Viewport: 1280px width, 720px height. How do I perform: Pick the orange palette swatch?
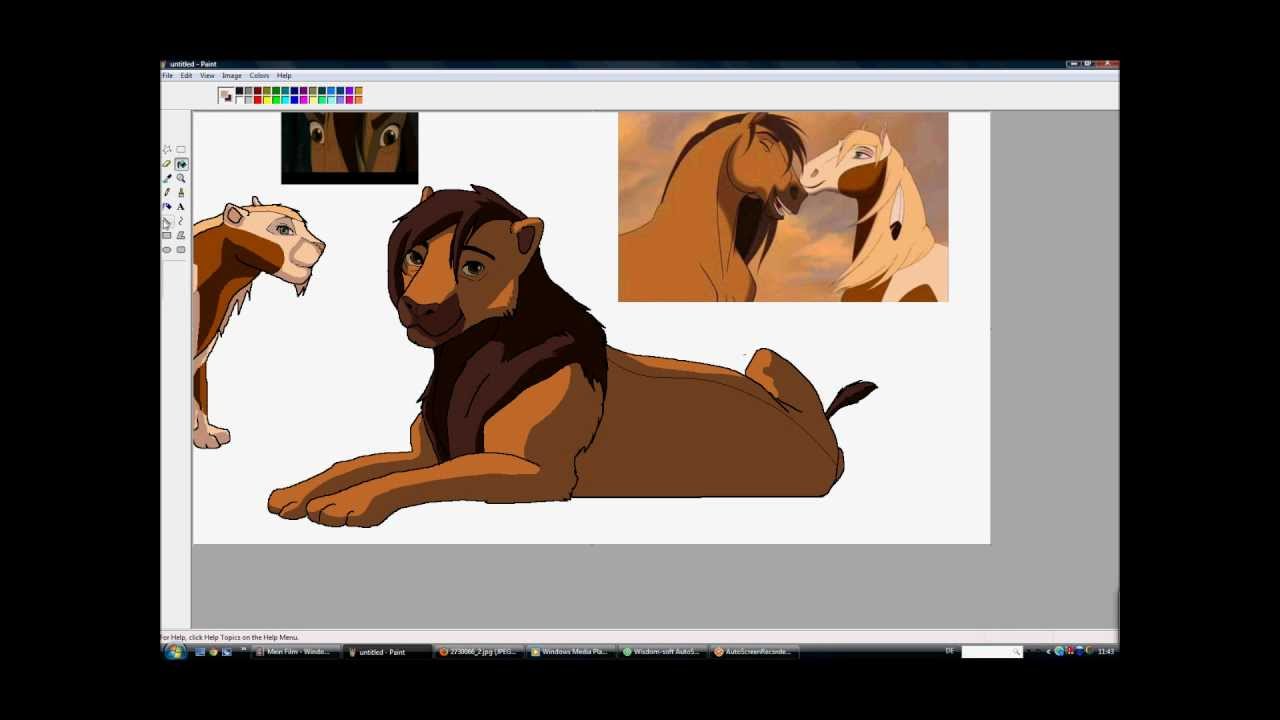[x=359, y=100]
